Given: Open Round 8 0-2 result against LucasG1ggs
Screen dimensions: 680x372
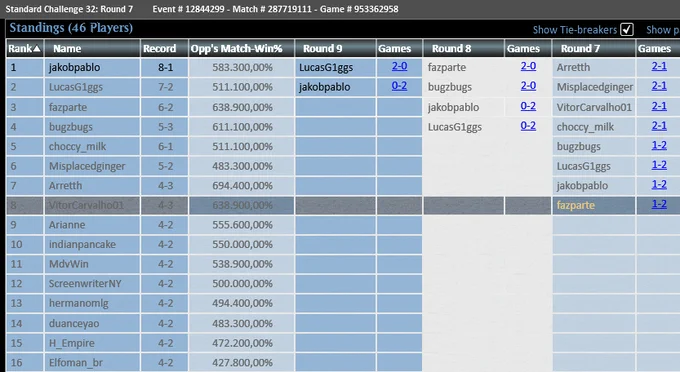Looking at the screenshot, I should click(x=528, y=126).
